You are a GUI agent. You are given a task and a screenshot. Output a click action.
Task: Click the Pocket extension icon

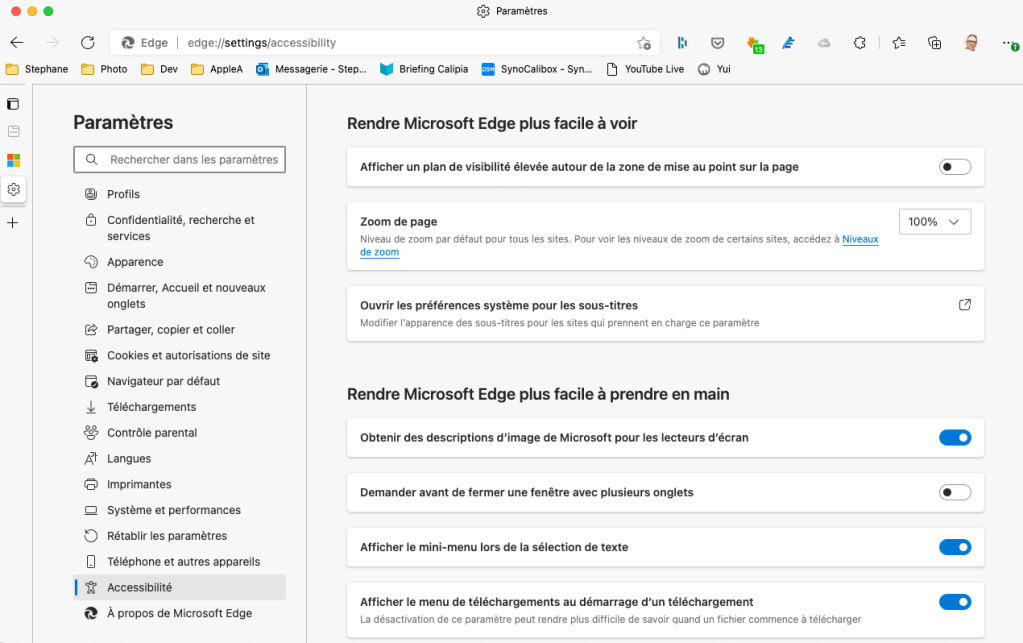(x=718, y=43)
